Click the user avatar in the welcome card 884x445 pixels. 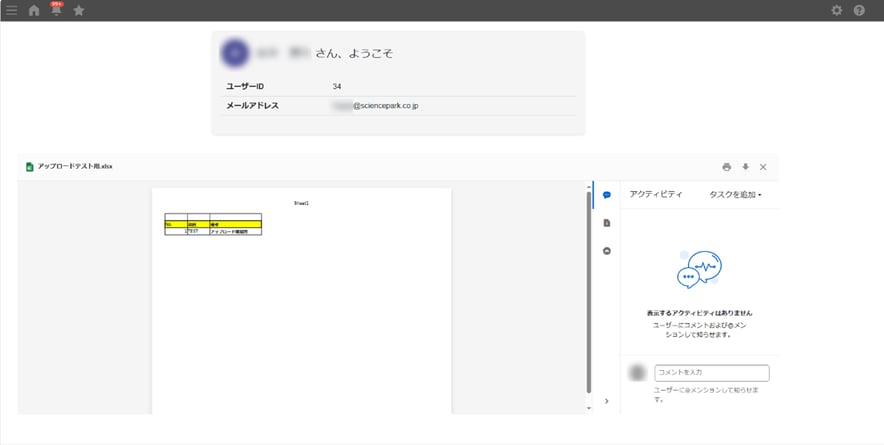click(235, 53)
